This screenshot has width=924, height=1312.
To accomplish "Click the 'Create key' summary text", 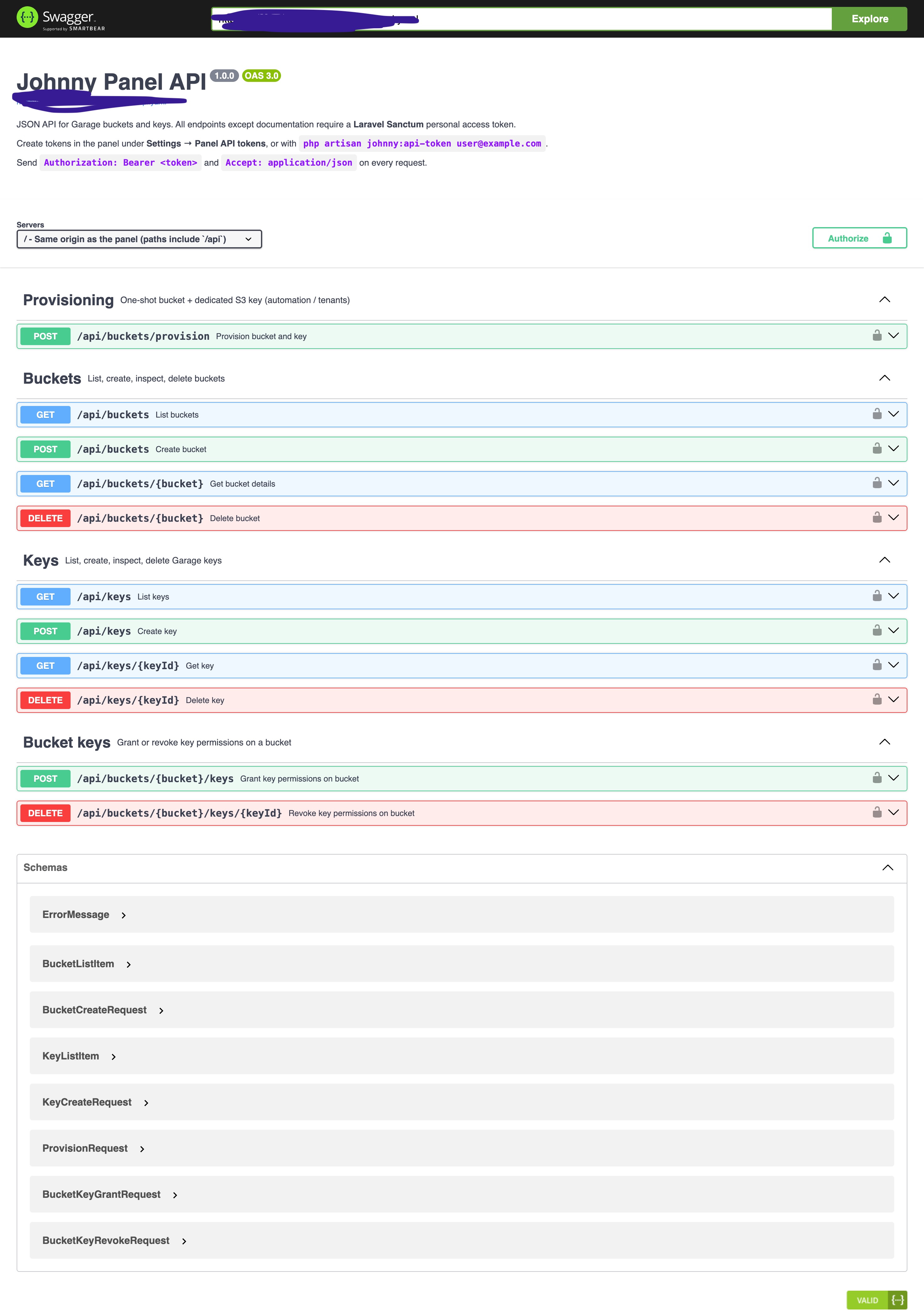I will coord(157,632).
